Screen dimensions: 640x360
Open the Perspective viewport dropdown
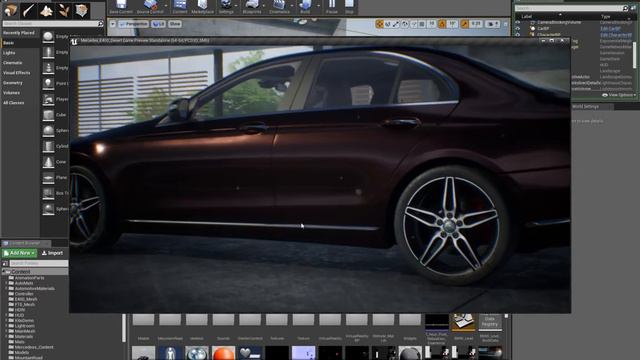(133, 24)
